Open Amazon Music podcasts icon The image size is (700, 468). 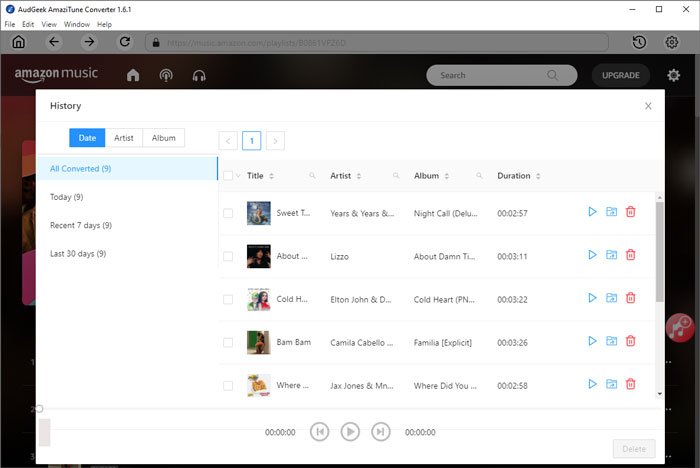pyautogui.click(x=166, y=75)
